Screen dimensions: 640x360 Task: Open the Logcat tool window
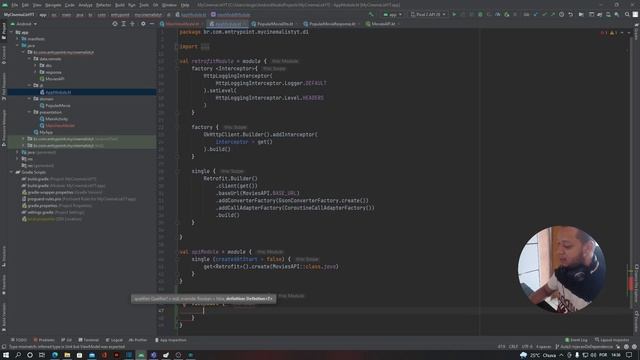pos(114,340)
